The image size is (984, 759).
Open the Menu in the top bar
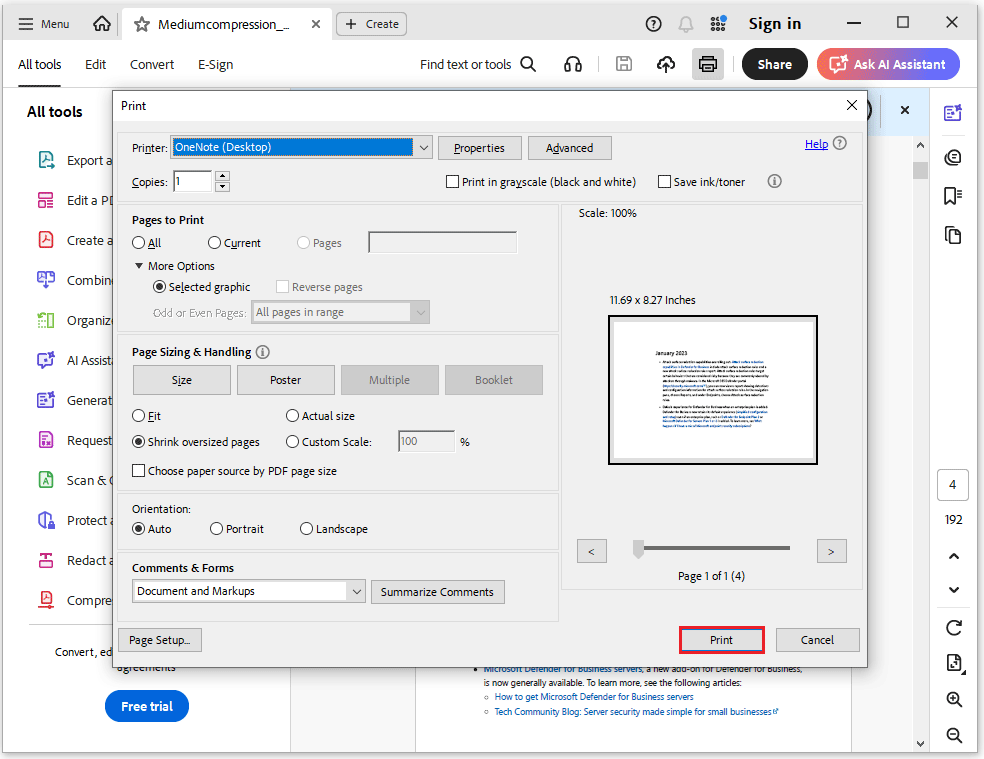click(44, 23)
